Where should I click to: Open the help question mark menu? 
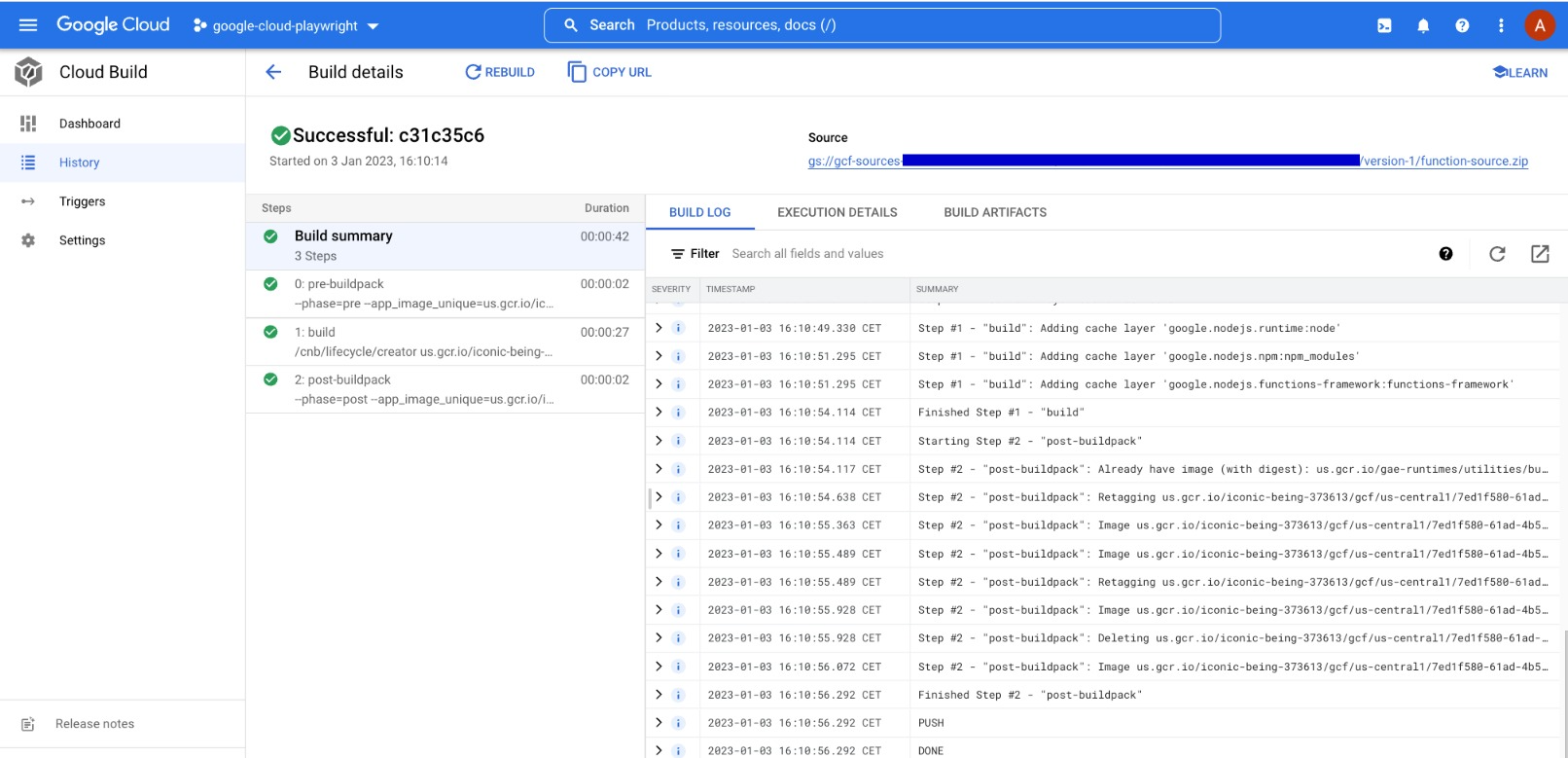point(1462,26)
